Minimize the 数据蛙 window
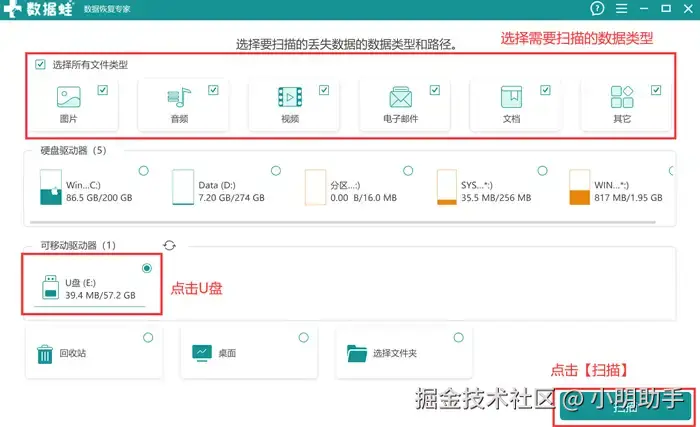Screen dimensions: 700x427 644,8
